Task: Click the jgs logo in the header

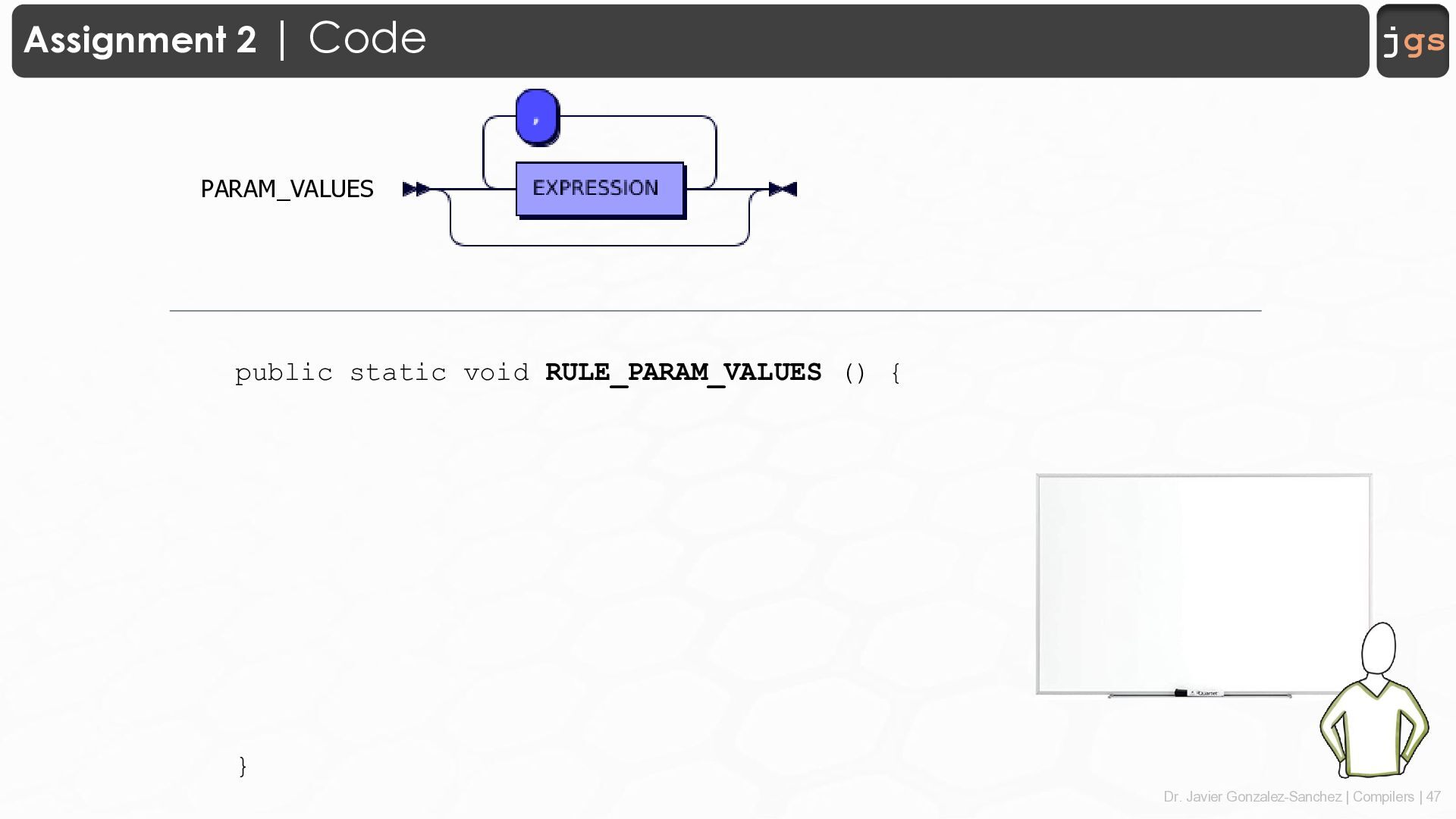Action: pos(1412,41)
